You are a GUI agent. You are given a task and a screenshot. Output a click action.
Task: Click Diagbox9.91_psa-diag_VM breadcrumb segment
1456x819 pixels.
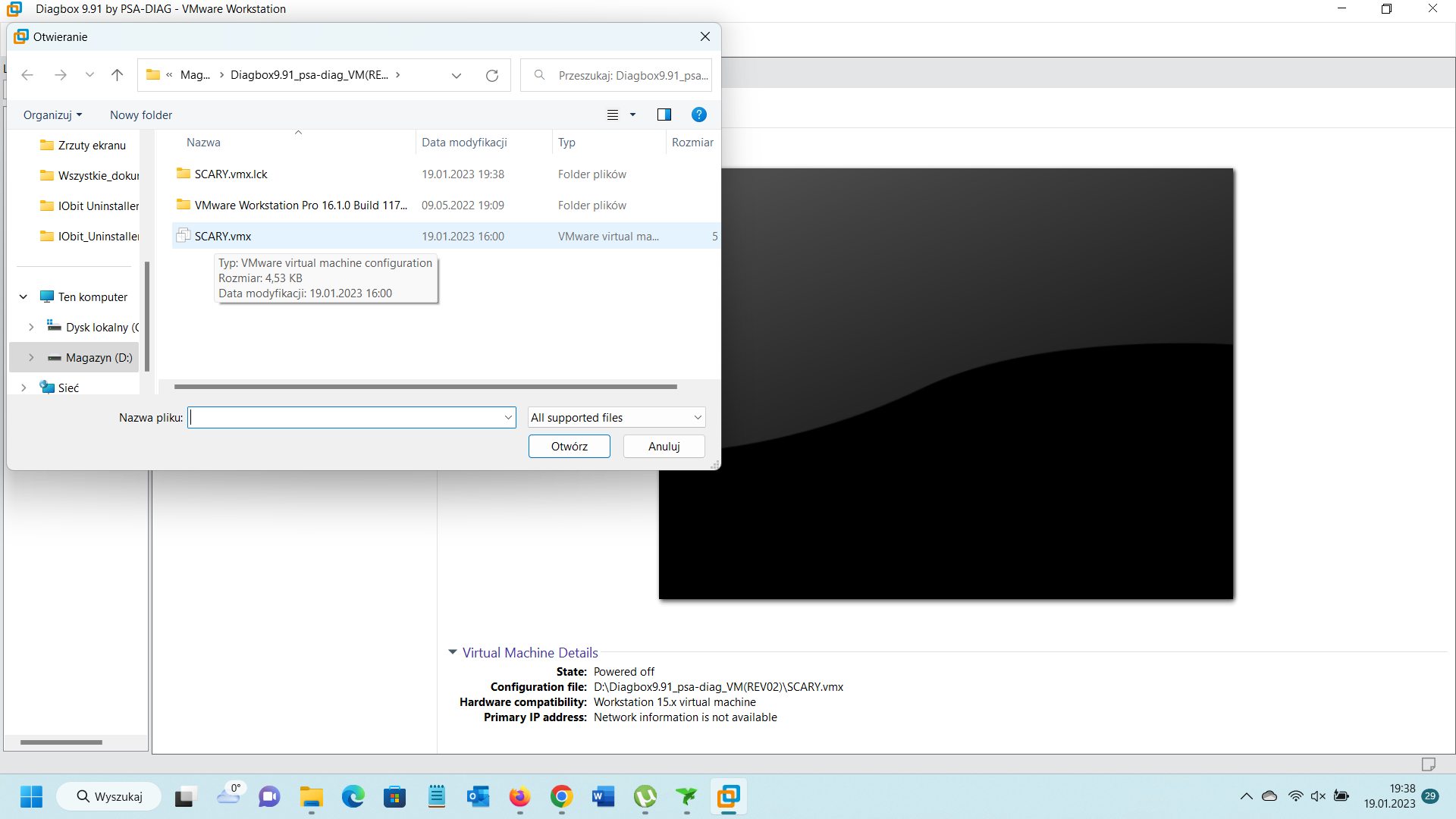point(309,75)
